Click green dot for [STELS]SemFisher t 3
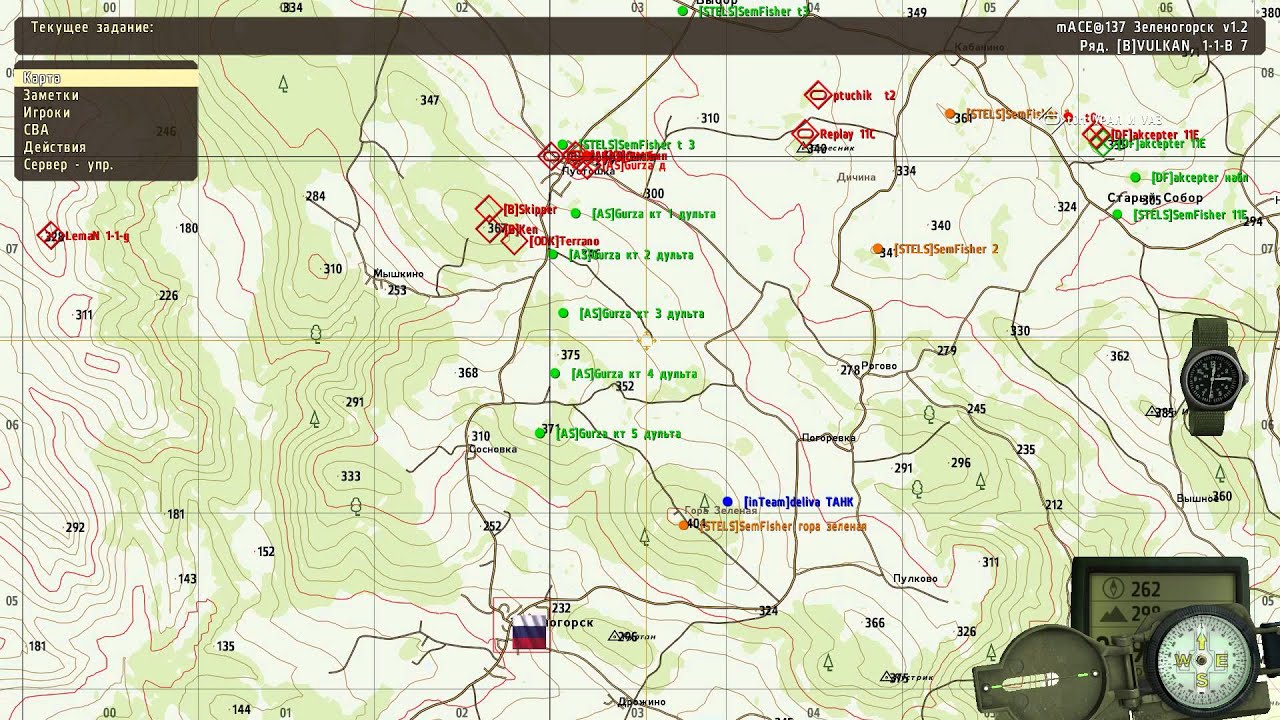This screenshot has width=1280, height=720. [x=563, y=145]
